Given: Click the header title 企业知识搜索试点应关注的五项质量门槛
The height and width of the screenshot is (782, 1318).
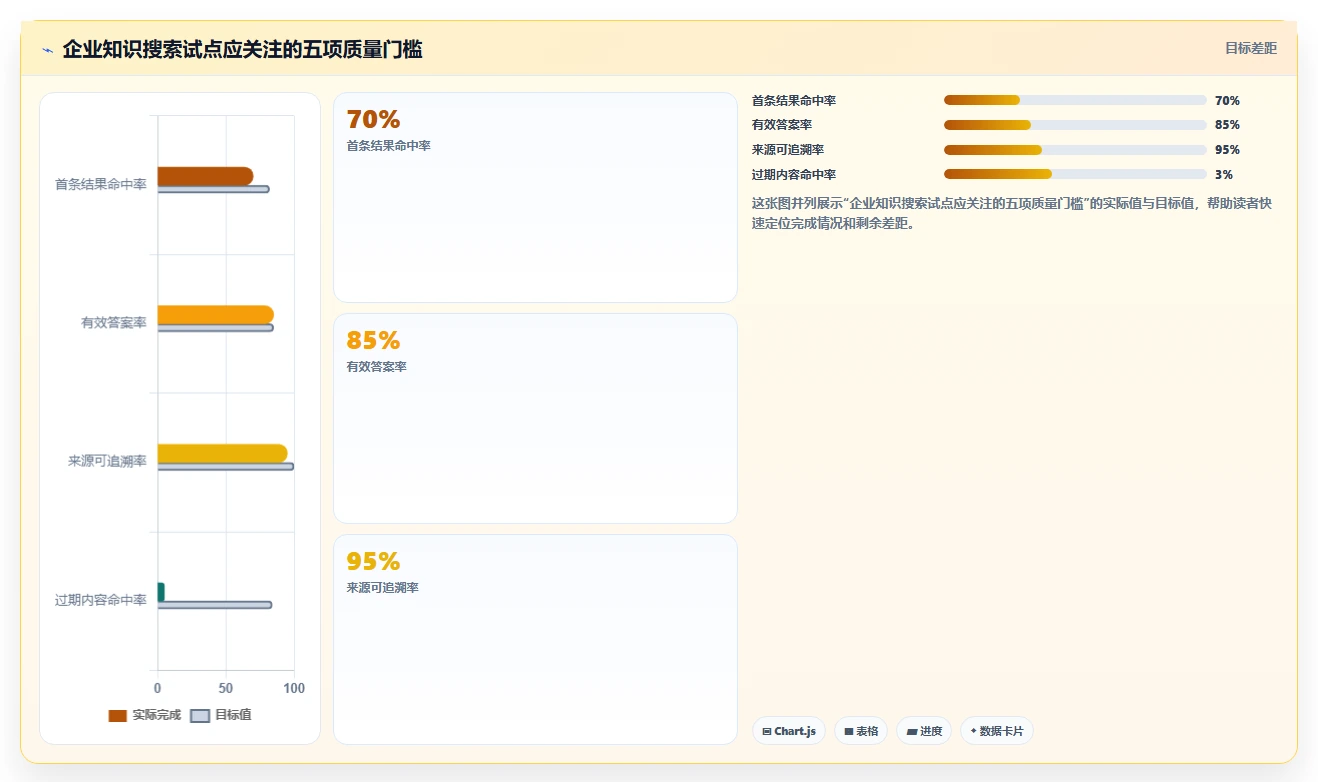Looking at the screenshot, I should tap(242, 49).
